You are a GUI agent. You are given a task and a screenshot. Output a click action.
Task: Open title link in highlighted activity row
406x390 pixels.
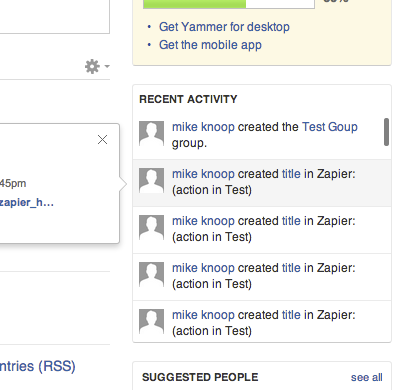(291, 174)
